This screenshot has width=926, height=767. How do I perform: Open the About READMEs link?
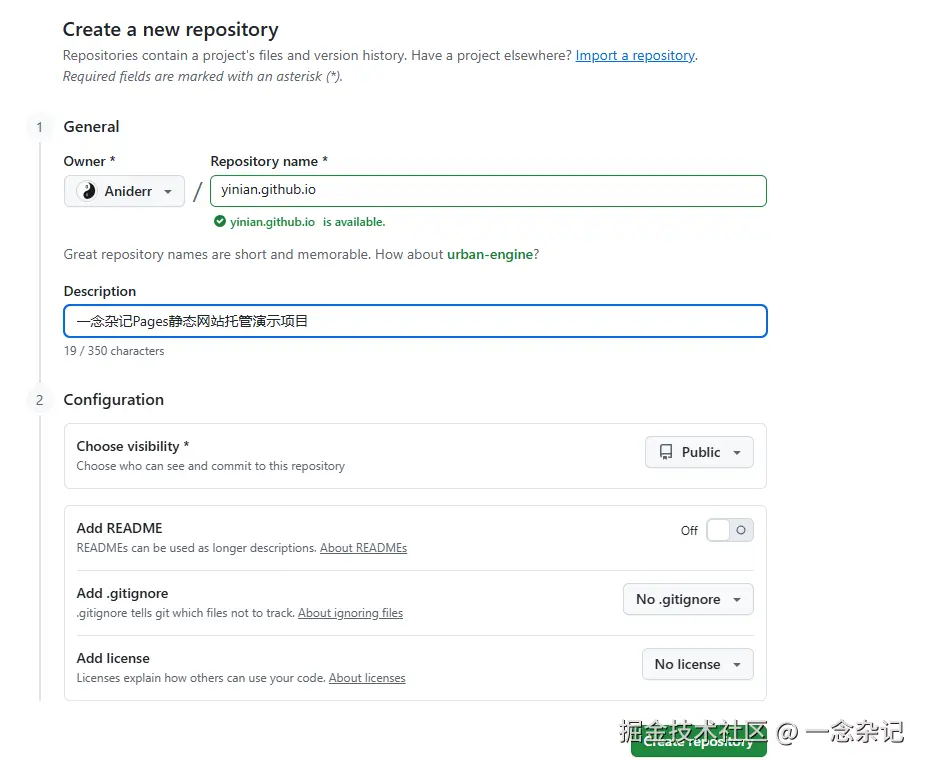(363, 548)
